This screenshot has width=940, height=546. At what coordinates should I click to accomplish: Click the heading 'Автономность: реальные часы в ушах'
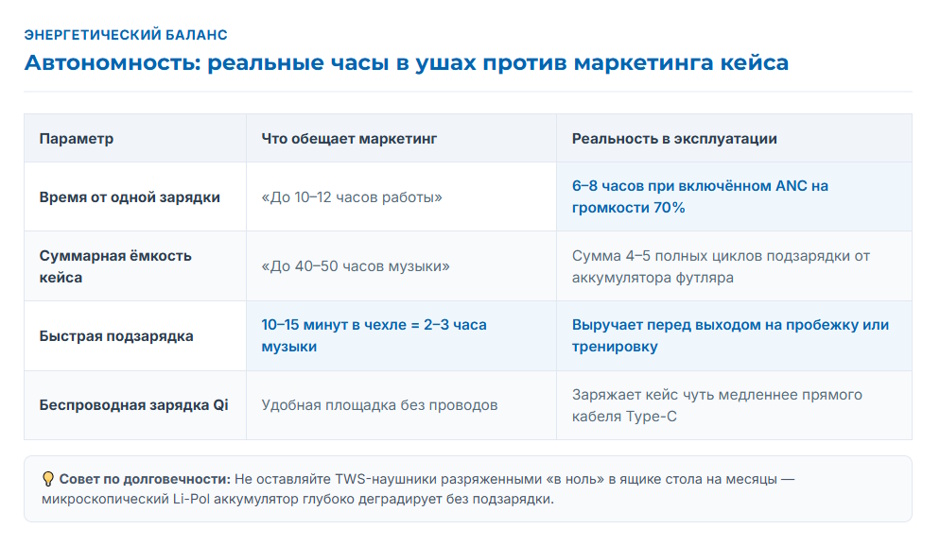pos(406,63)
